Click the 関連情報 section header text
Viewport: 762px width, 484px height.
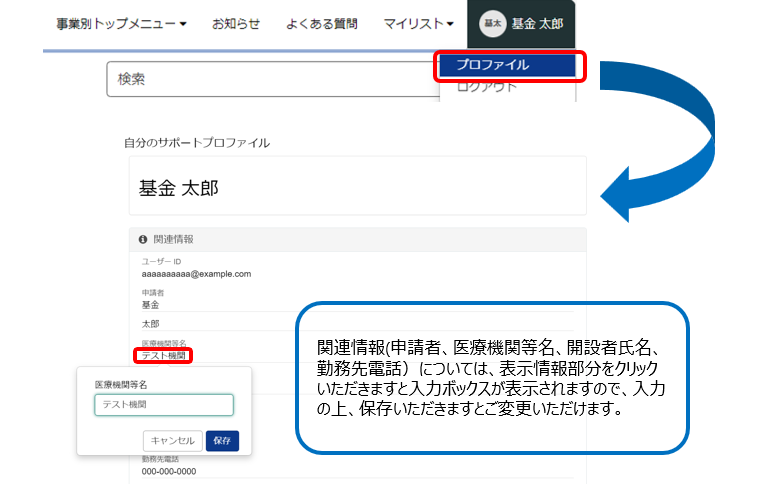pos(173,240)
